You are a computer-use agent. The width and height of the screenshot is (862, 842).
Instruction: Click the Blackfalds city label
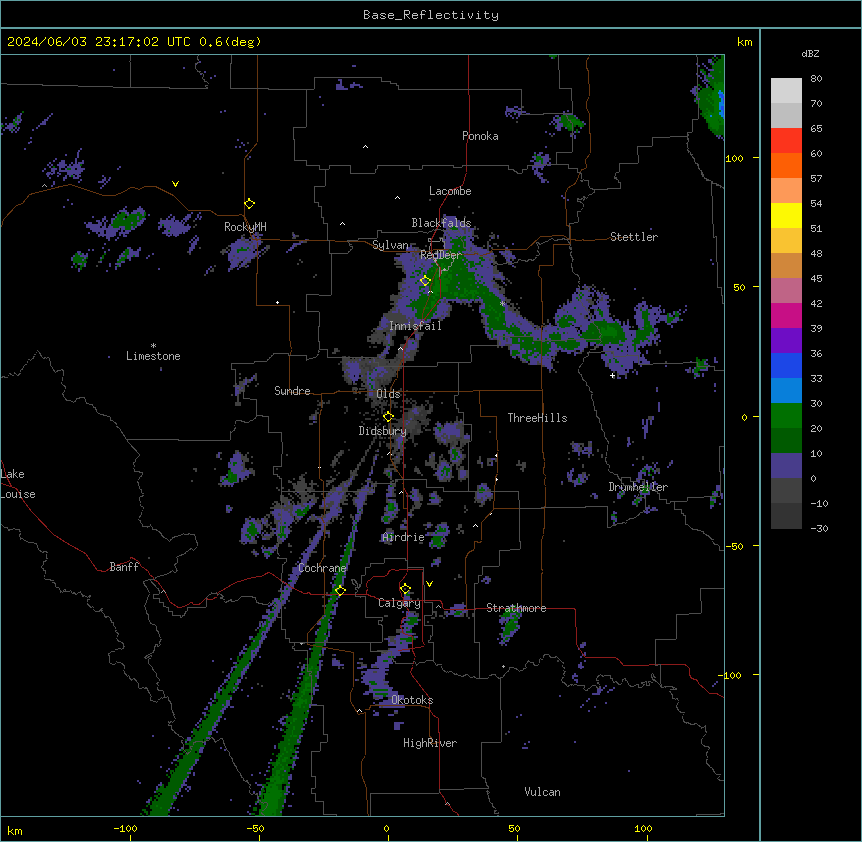[441, 223]
